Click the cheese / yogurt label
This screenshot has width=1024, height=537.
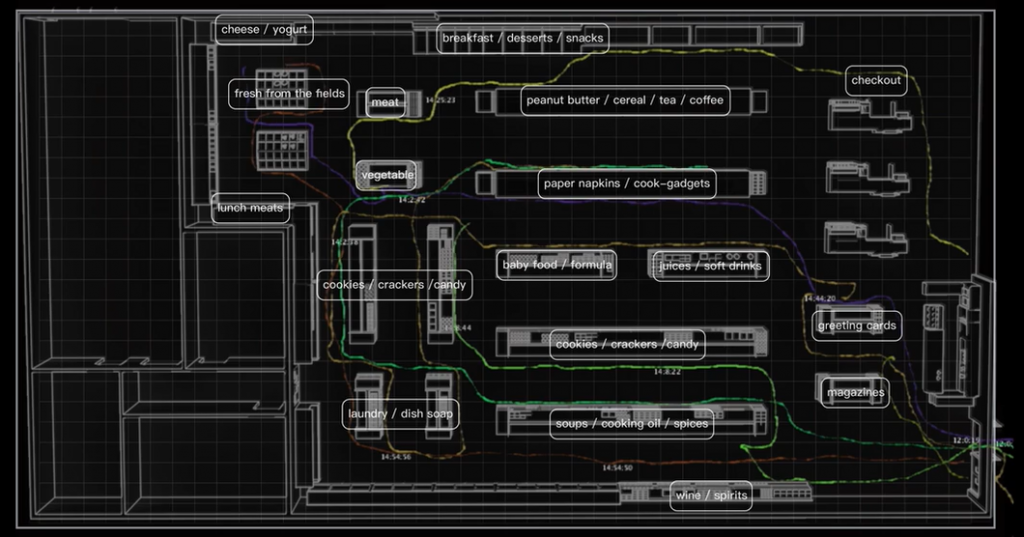pyautogui.click(x=264, y=30)
